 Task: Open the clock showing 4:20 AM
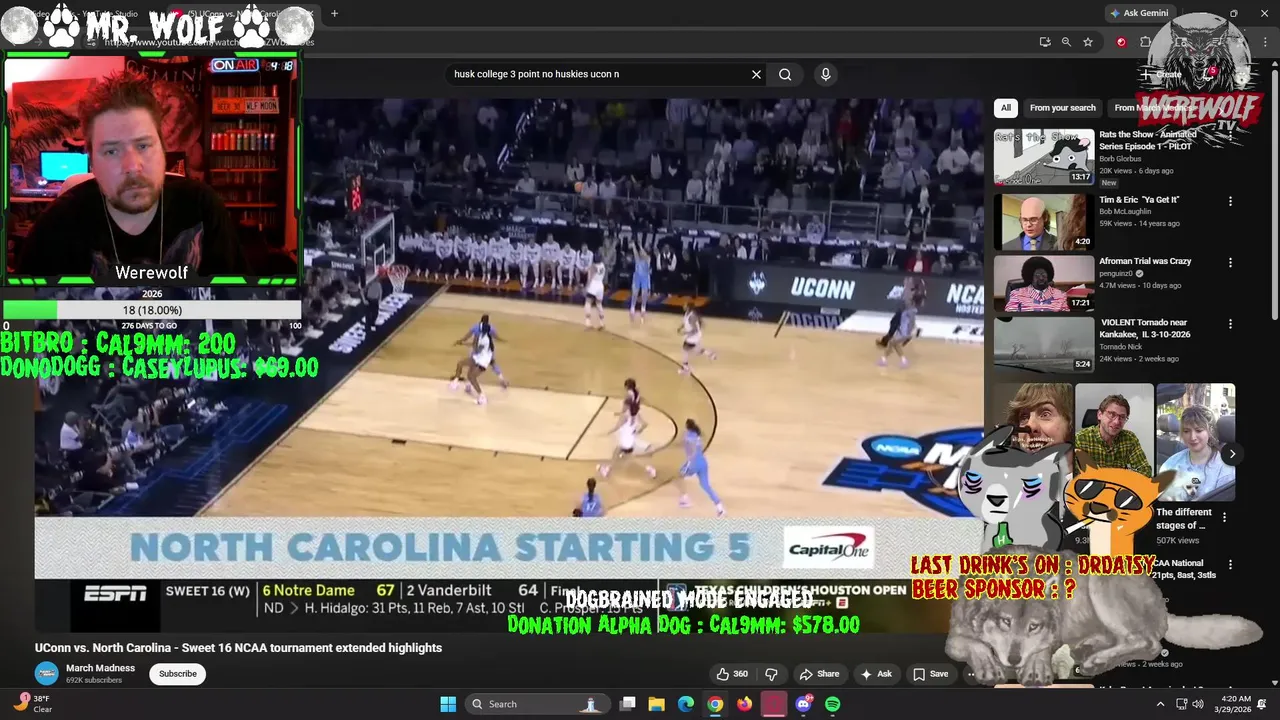point(1232,704)
